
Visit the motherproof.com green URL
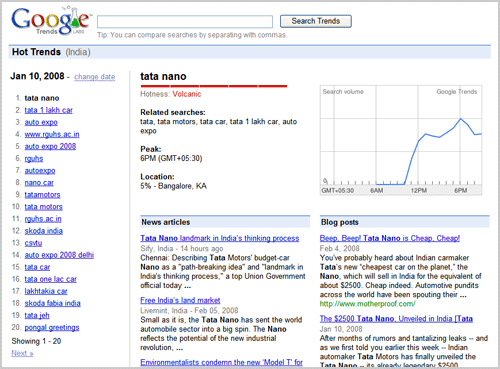coord(367,304)
